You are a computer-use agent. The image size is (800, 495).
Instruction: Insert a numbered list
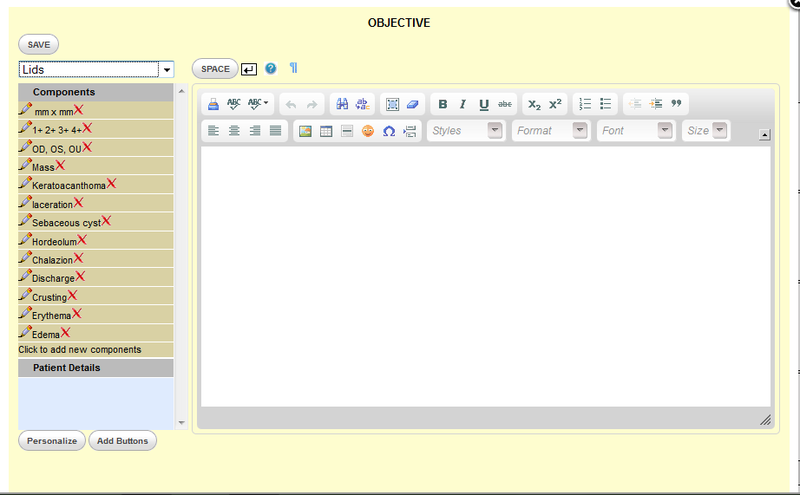pos(585,104)
